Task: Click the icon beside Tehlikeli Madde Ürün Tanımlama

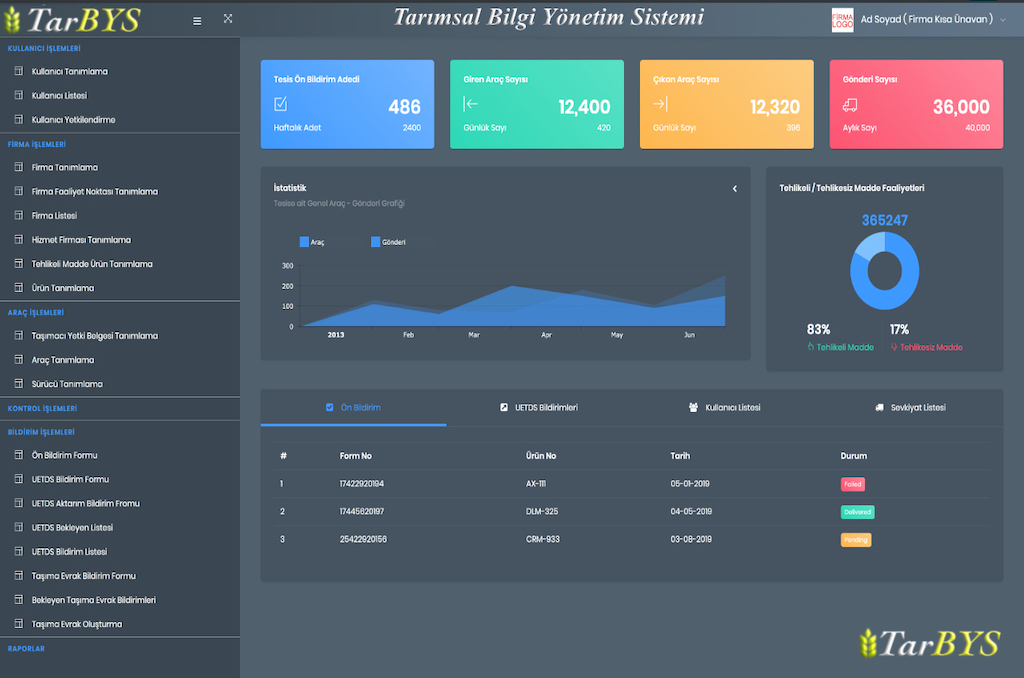Action: click(18, 264)
